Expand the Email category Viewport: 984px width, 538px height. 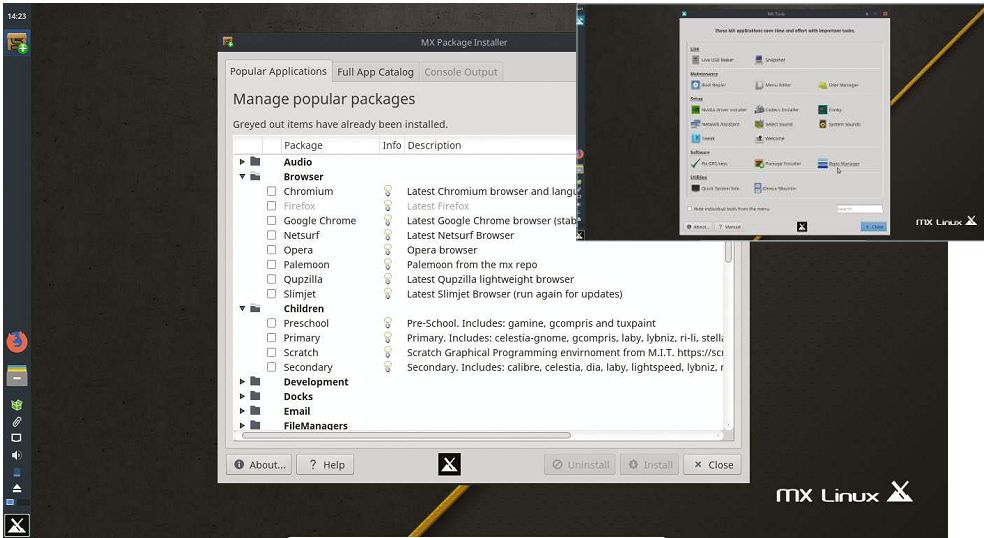pyautogui.click(x=242, y=411)
